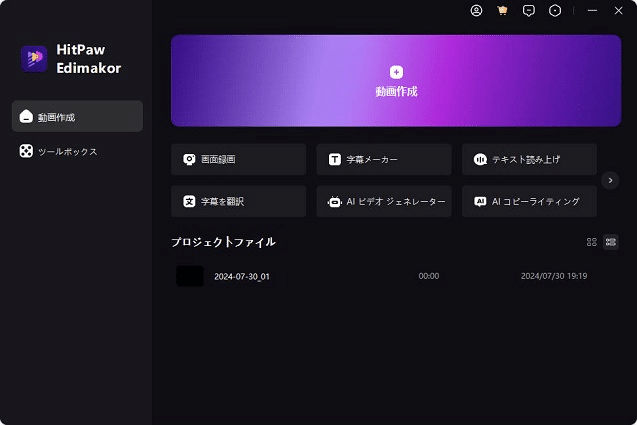Click the HitPaw Edimakor logo
Screen dimensions: 637x425
[x=34, y=59]
